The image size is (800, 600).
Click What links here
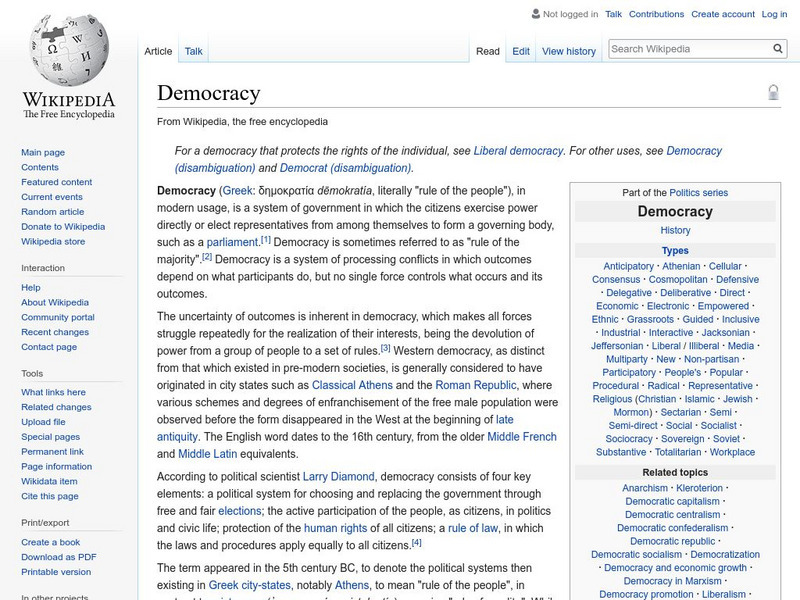click(54, 392)
